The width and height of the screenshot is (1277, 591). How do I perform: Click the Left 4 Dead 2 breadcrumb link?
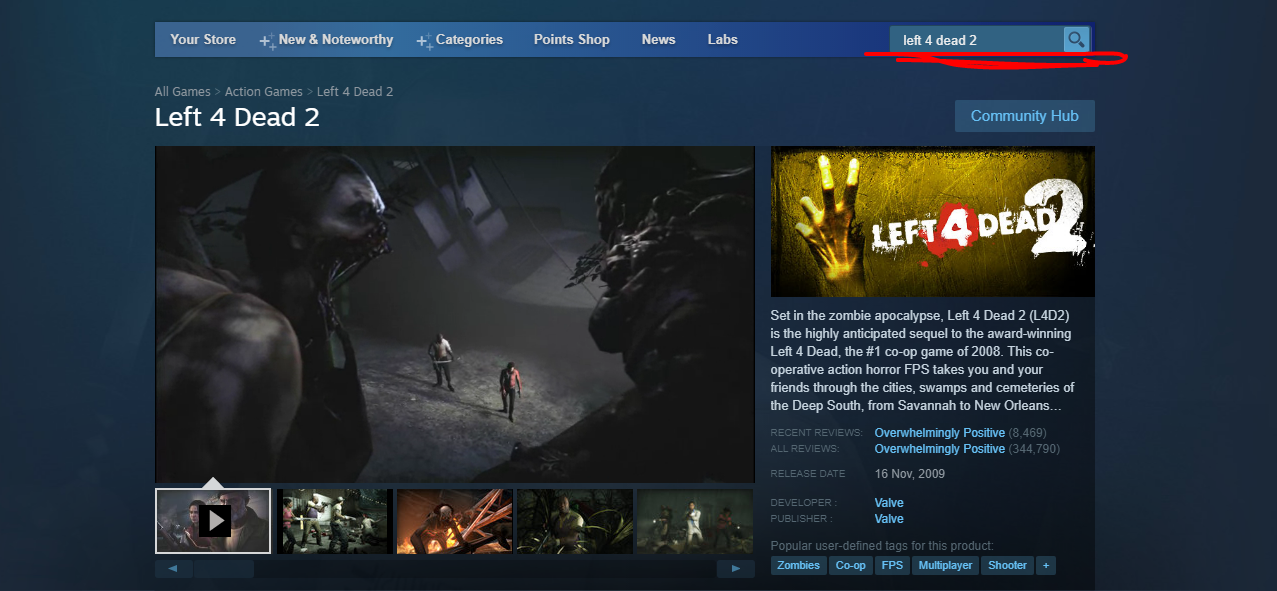coord(355,92)
